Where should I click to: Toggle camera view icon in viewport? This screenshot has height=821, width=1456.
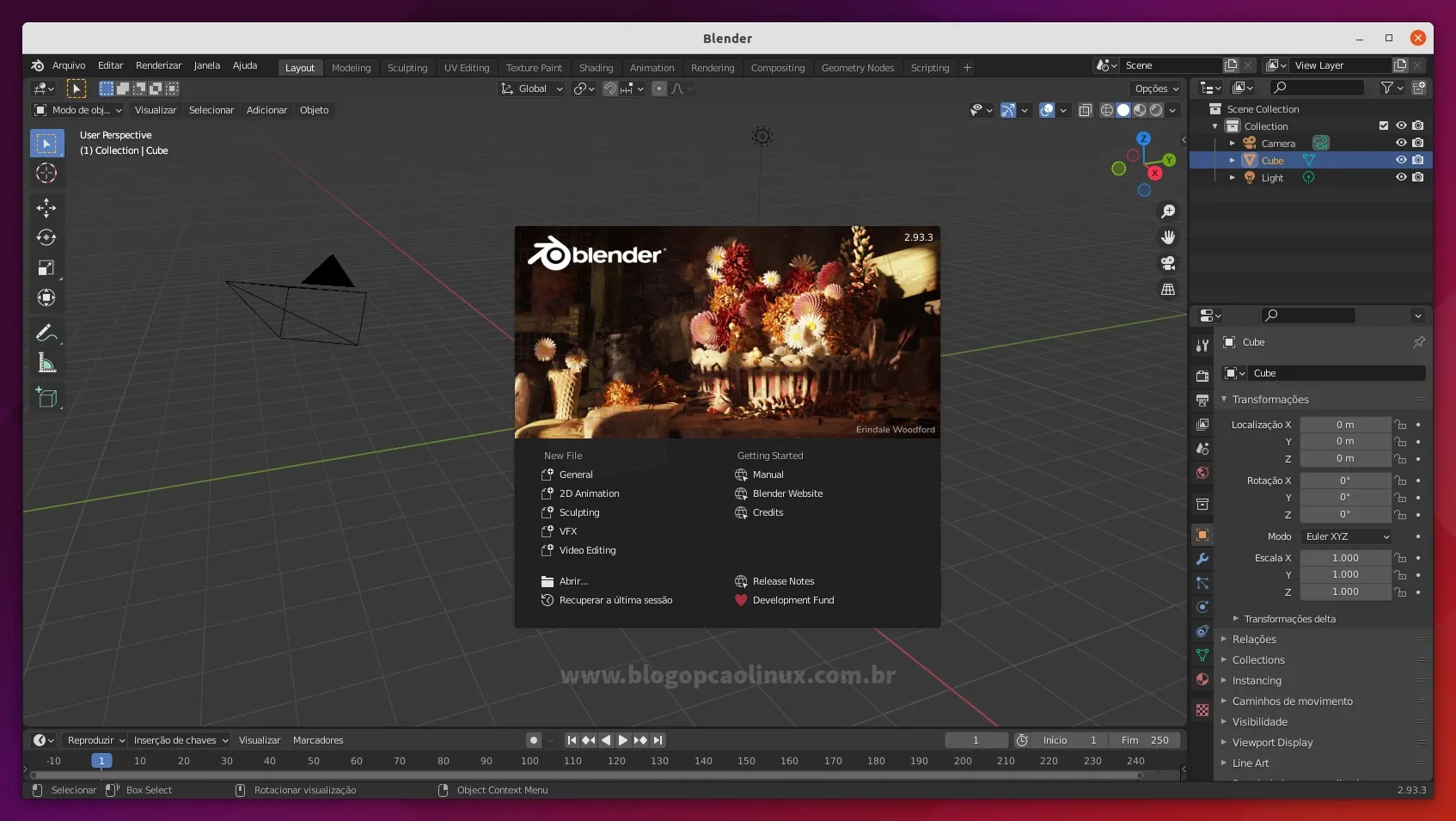1168,263
